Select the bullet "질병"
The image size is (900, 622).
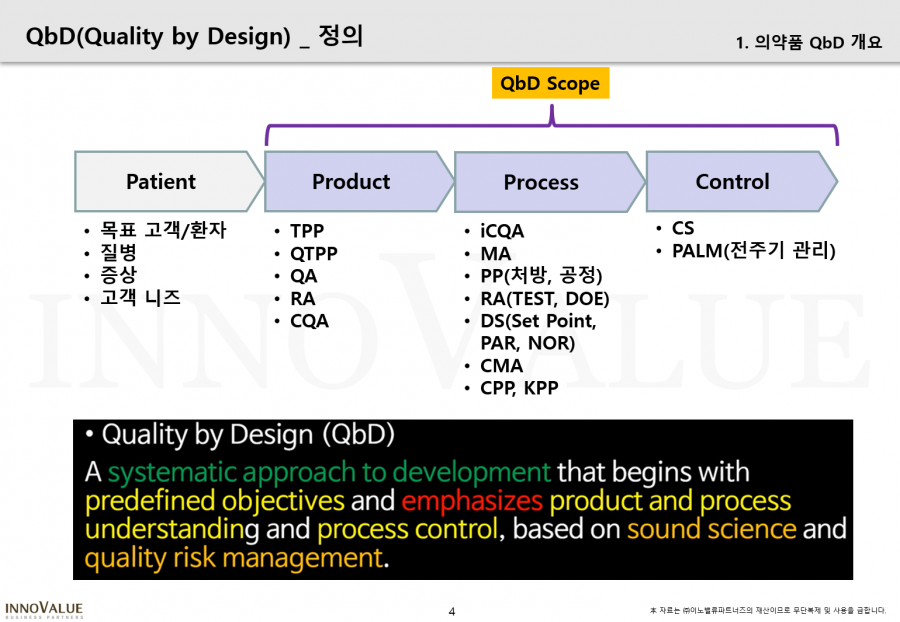pyautogui.click(x=118, y=252)
